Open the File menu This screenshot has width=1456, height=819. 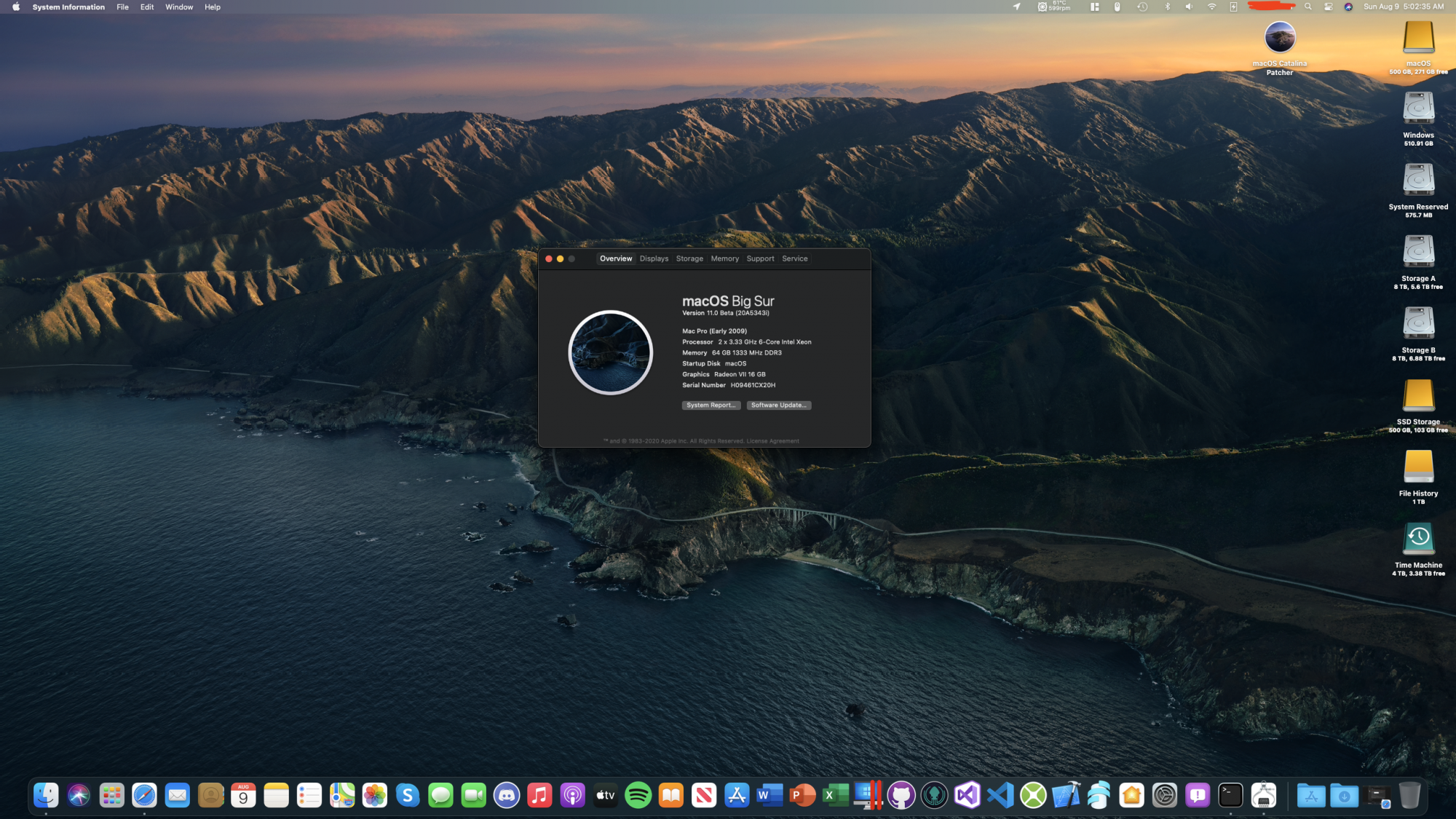tap(122, 7)
